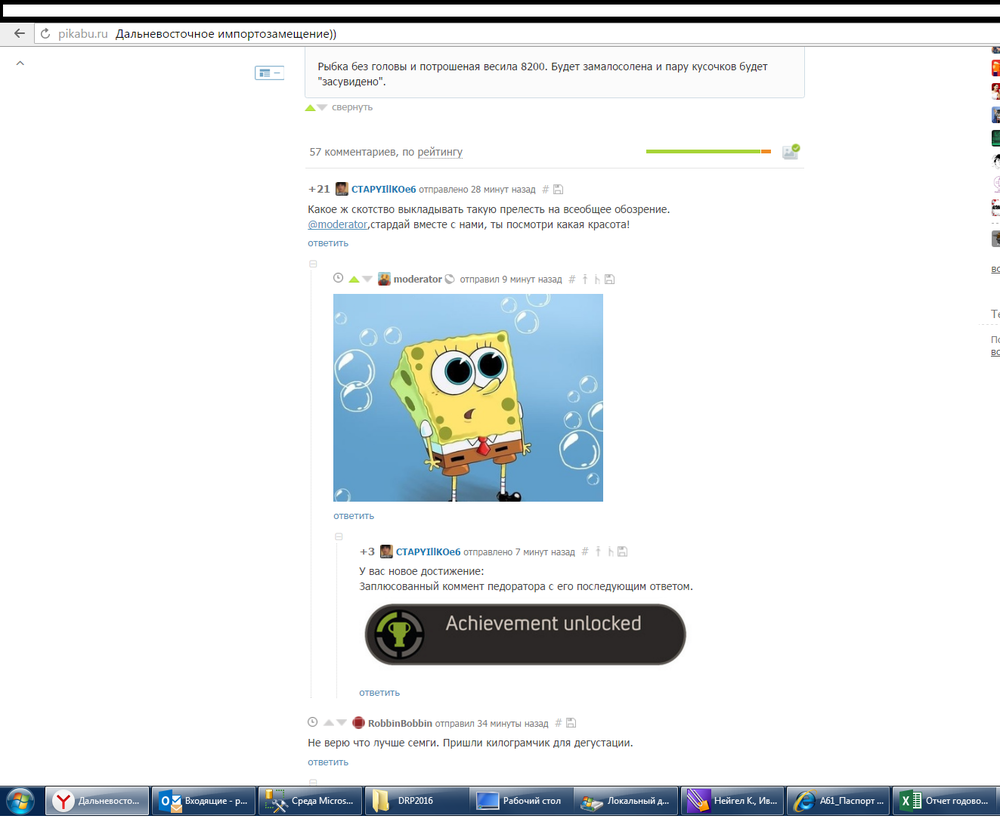Change comment sorting via "рейтингу"

(x=440, y=152)
